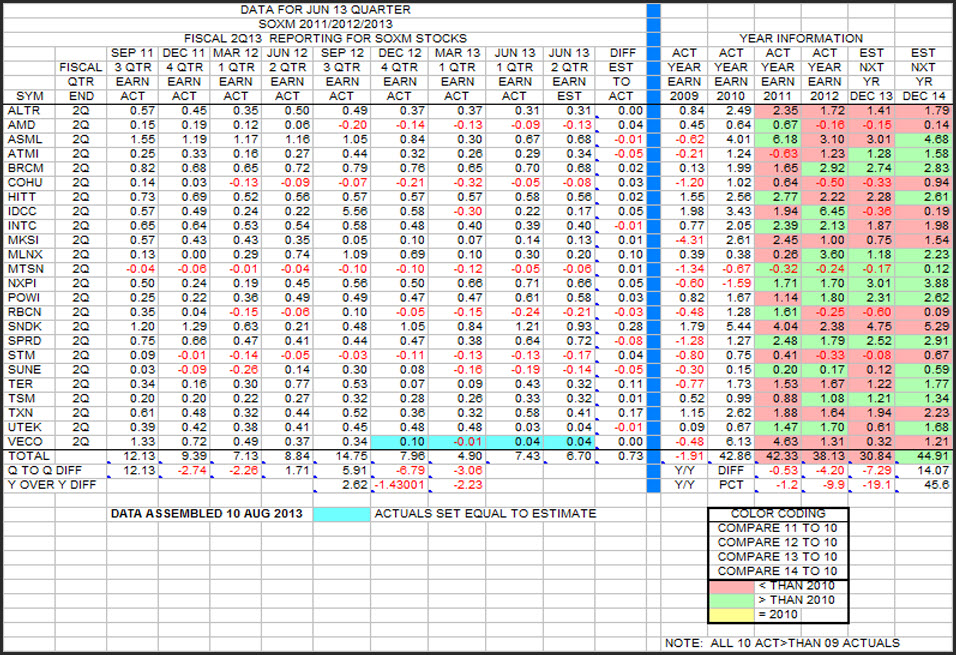Click ASML 2011 year earnings 6.18

pos(778,140)
